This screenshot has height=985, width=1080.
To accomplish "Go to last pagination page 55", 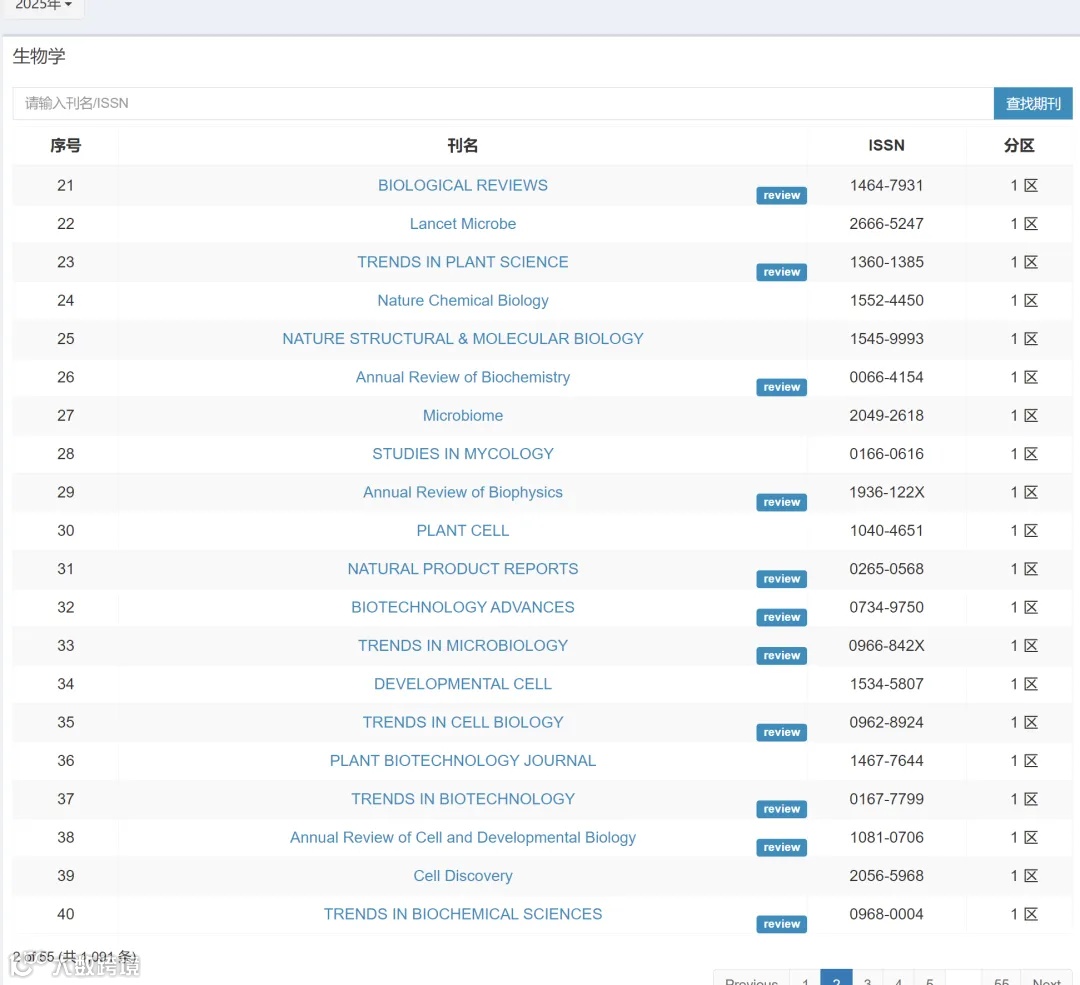I will 1001,978.
